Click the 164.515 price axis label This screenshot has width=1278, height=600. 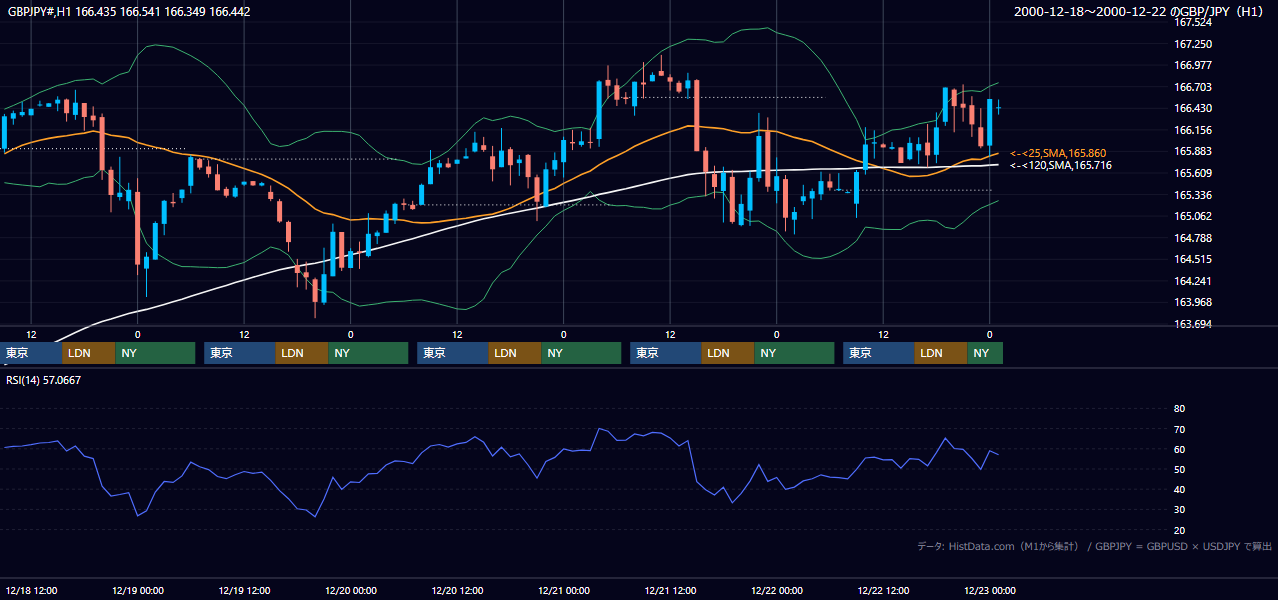[1192, 259]
